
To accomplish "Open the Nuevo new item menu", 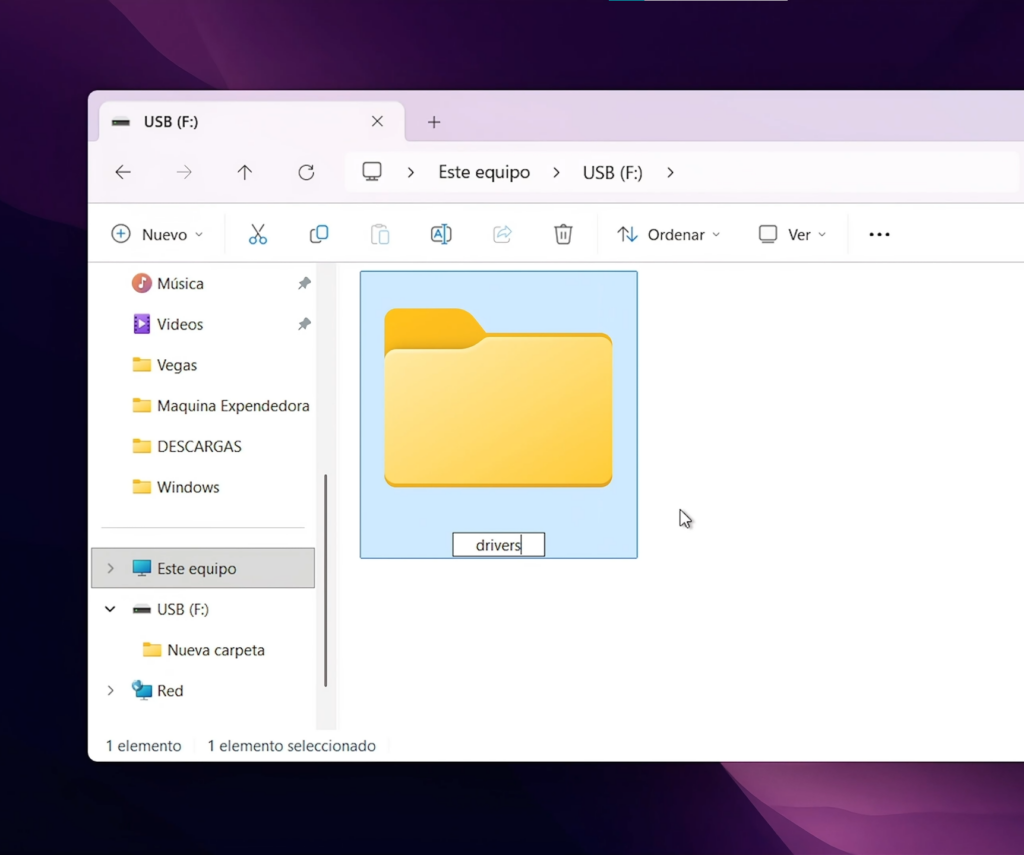I will (x=157, y=234).
